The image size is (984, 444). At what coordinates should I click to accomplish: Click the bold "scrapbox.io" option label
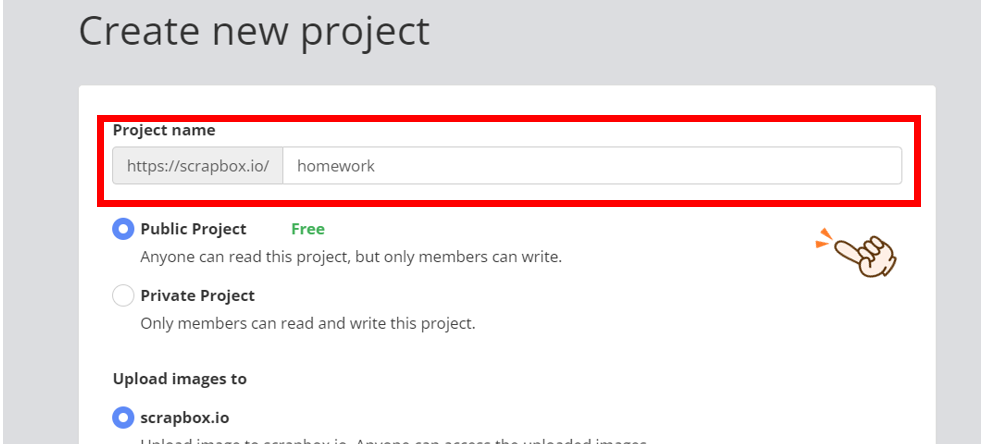(x=185, y=417)
